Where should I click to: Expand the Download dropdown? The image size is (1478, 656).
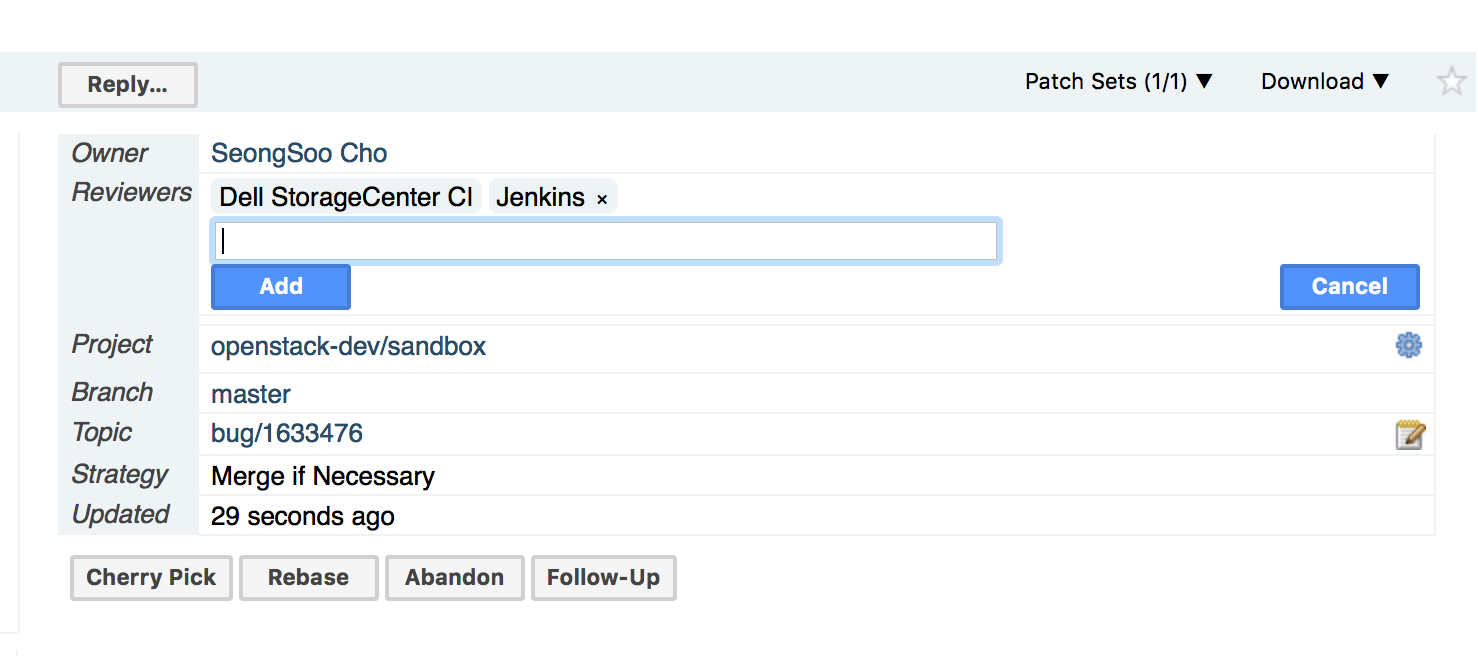[x=1325, y=82]
